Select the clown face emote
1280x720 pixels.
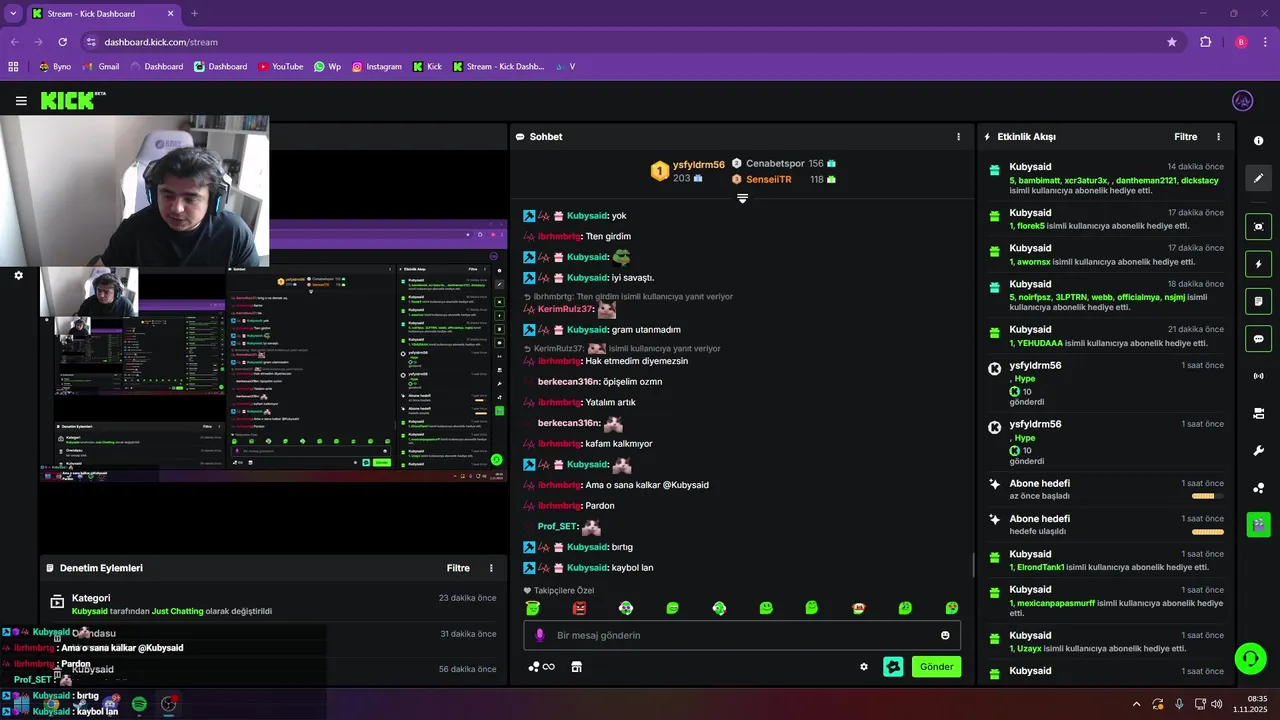[626, 608]
